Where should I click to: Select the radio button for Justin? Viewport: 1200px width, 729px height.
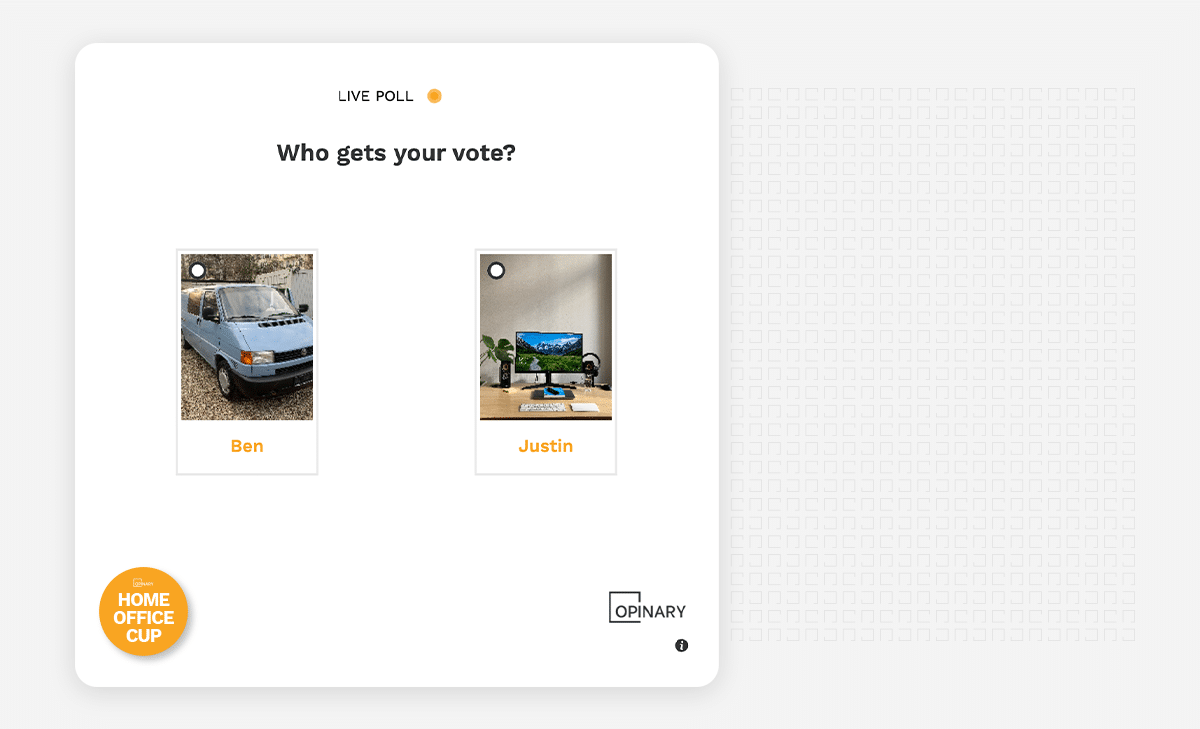496,271
